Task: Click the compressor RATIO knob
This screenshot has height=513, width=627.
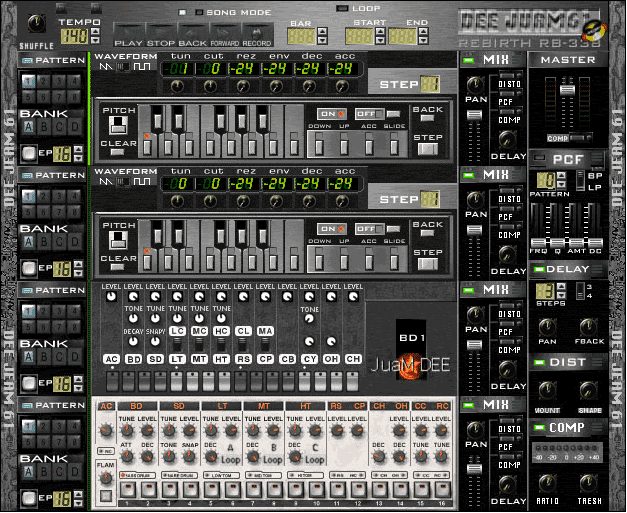Action: tap(547, 483)
